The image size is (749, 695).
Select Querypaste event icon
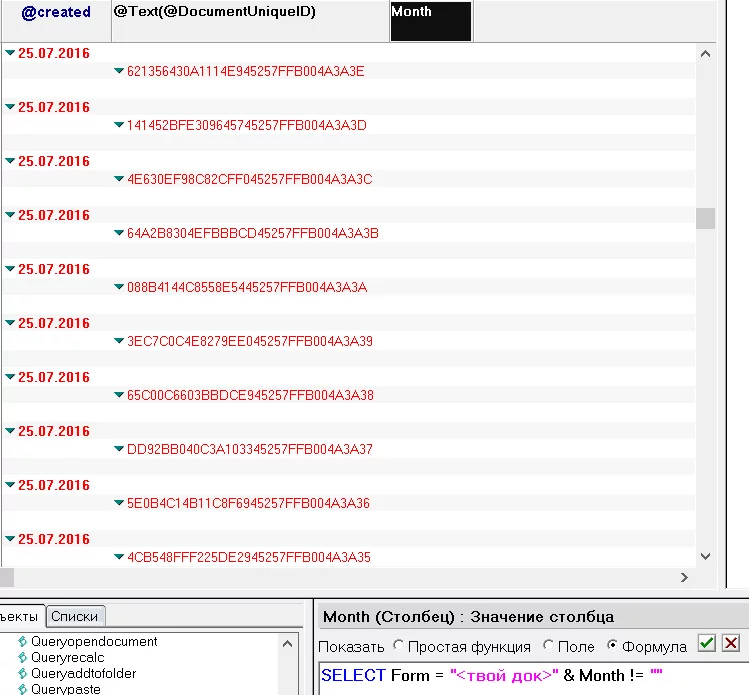point(23,689)
